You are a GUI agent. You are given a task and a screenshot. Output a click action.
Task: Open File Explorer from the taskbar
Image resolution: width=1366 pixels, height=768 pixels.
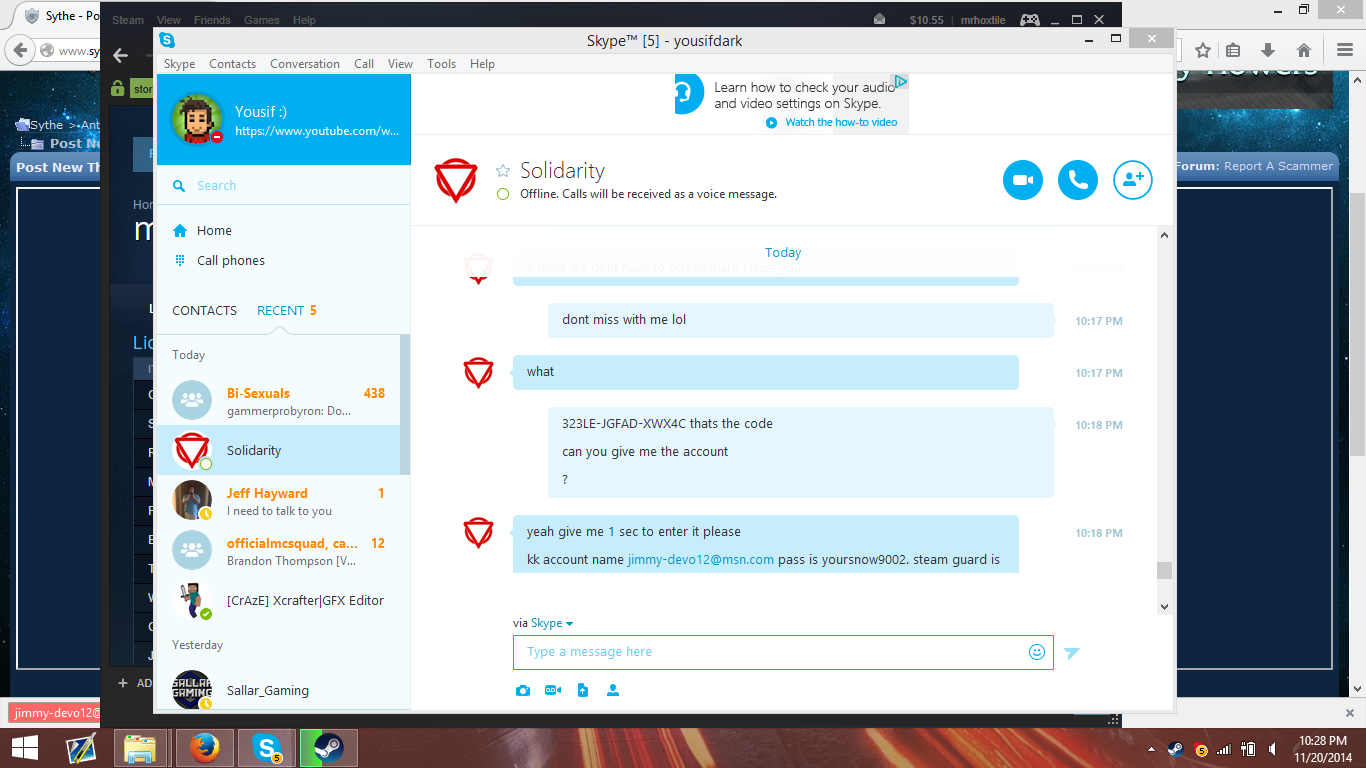[141, 747]
